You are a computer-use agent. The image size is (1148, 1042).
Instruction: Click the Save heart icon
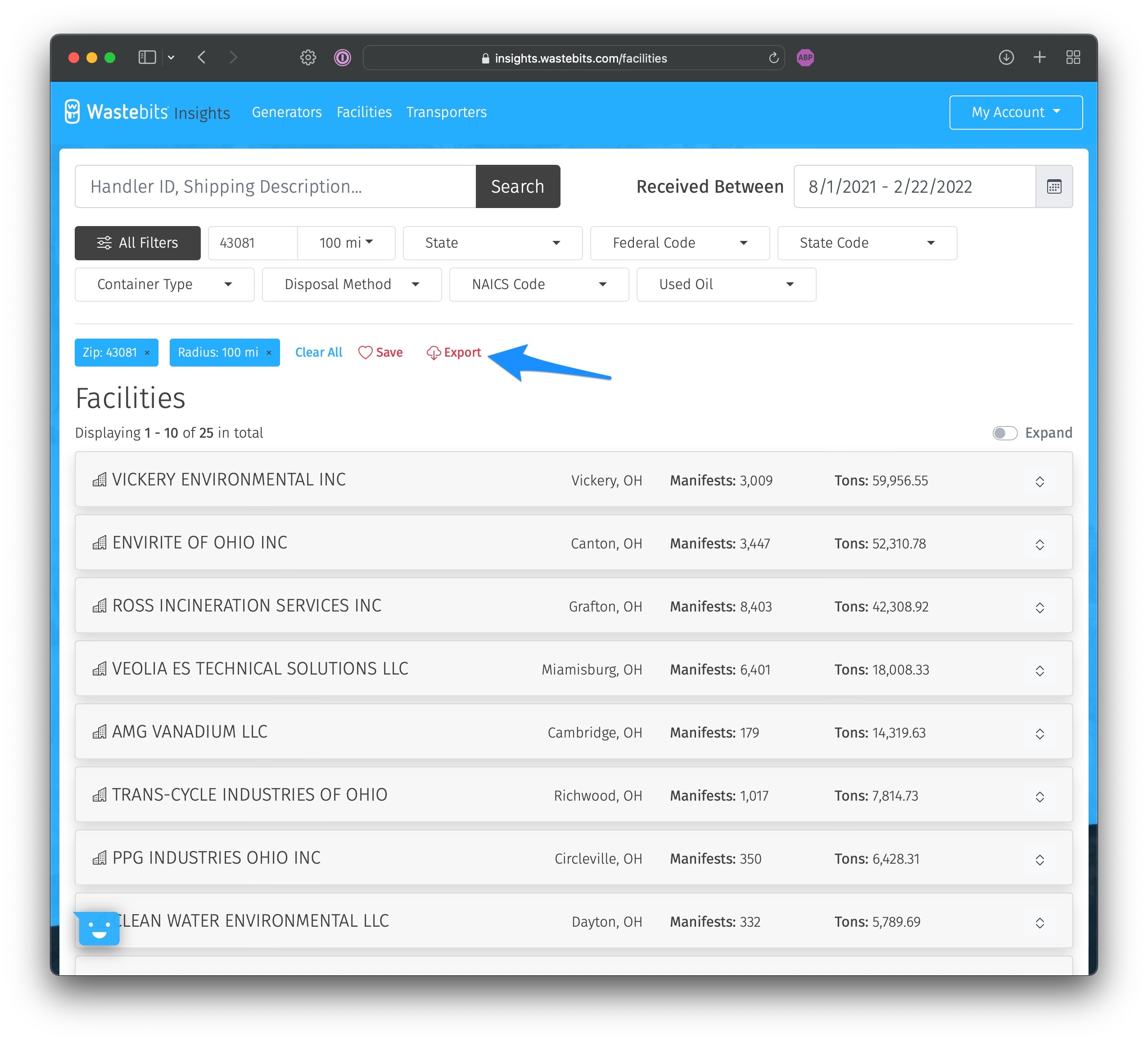pos(365,353)
